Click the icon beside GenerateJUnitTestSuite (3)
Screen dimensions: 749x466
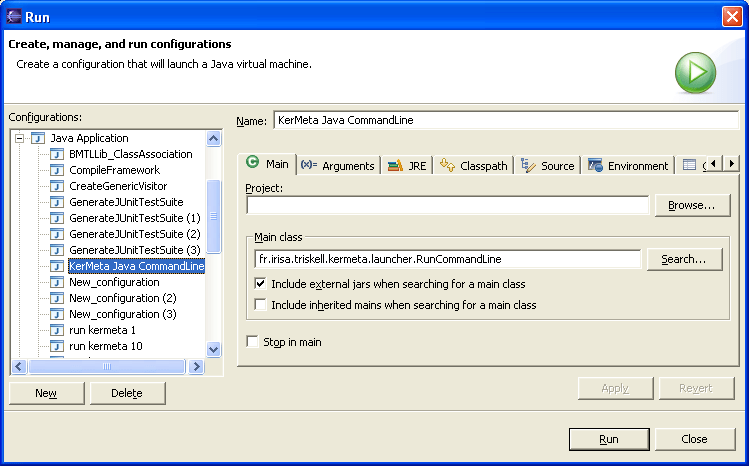point(57,250)
